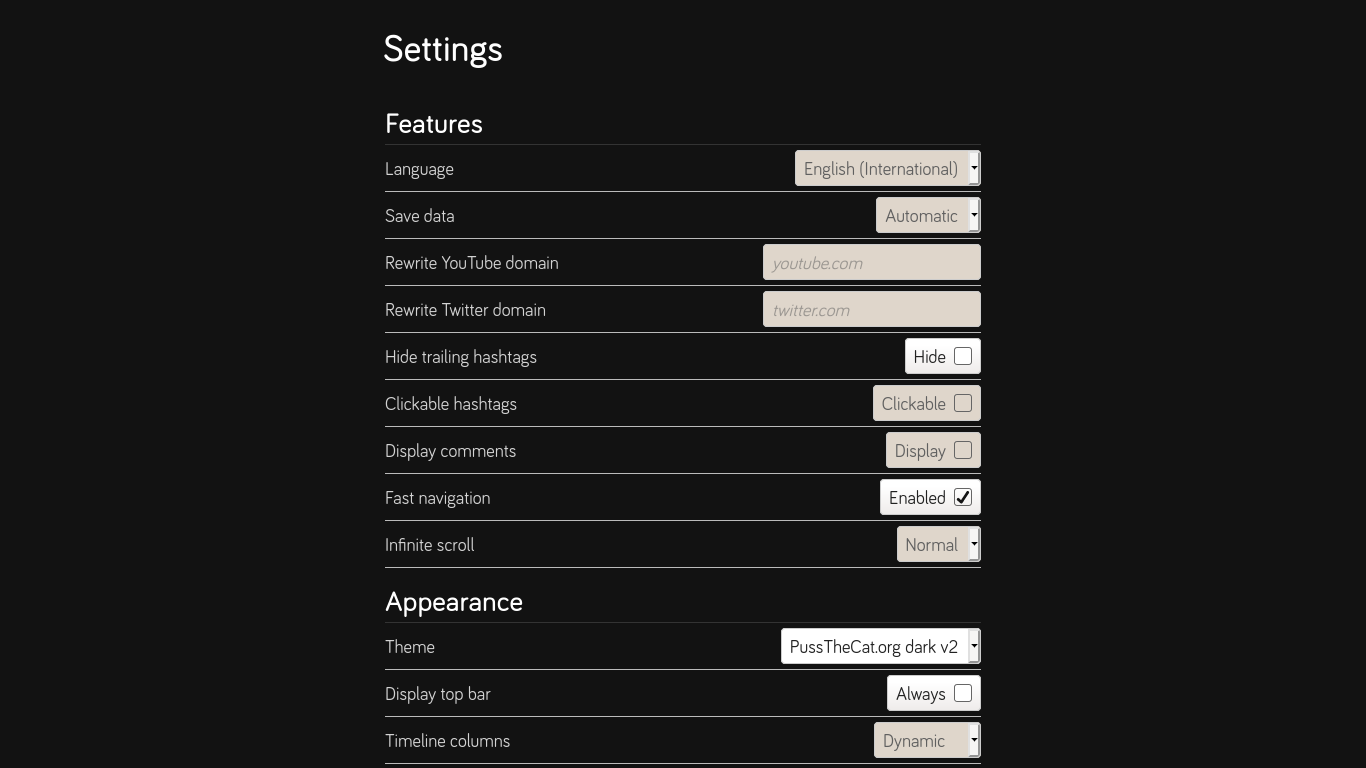
Task: Click the Hide button label
Action: point(929,357)
